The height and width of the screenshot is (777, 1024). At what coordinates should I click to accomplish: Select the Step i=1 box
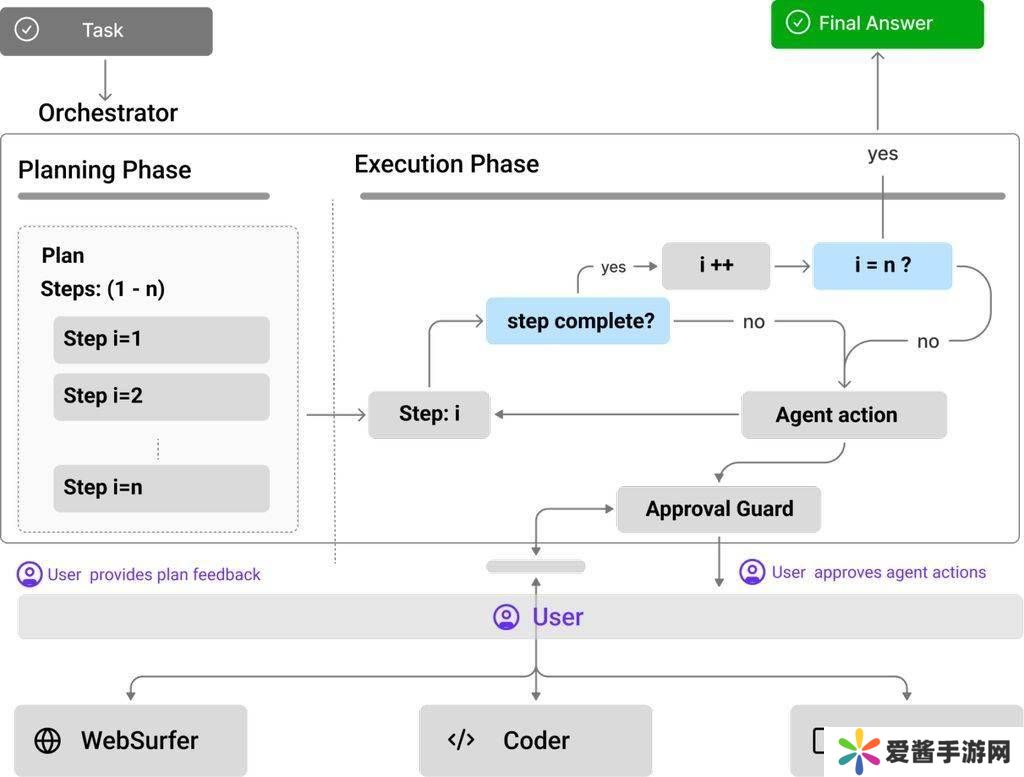161,339
